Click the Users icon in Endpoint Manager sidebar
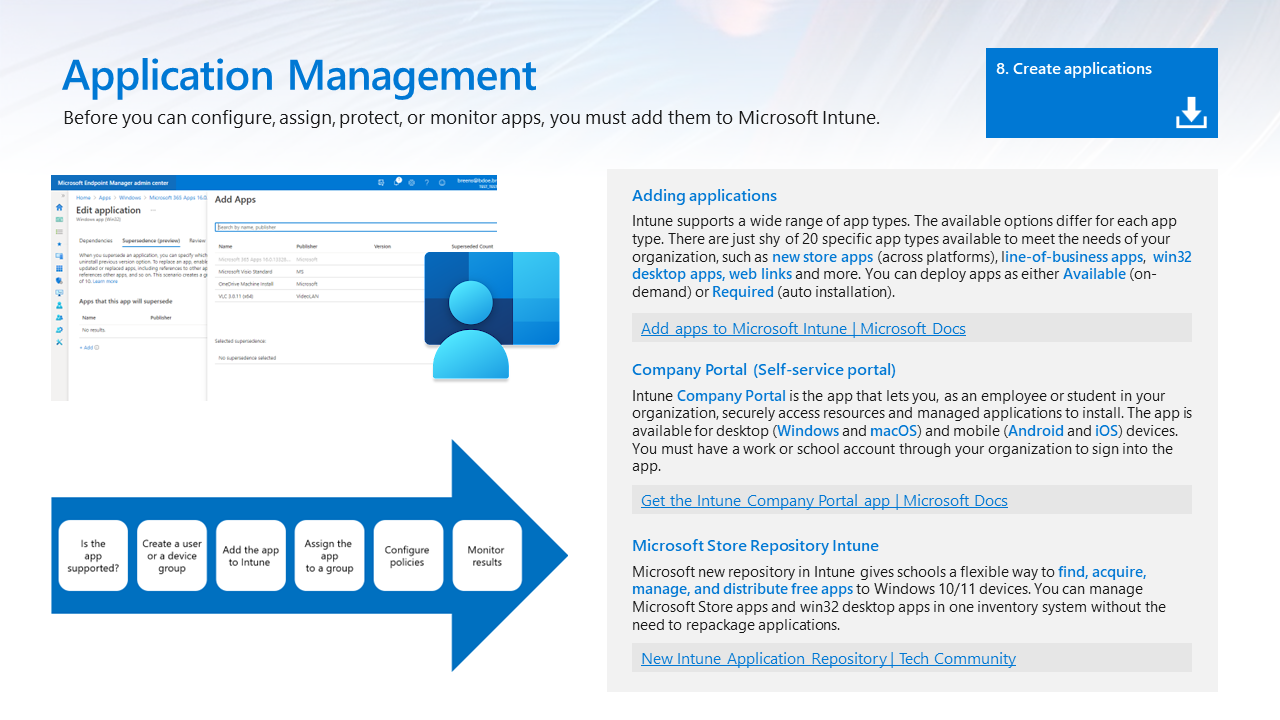Image resolution: width=1280 pixels, height=720 pixels. coord(59,305)
